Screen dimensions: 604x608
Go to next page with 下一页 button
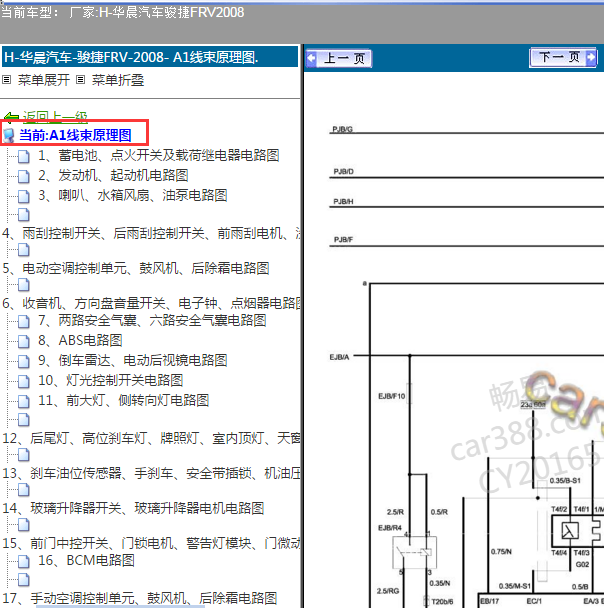click(563, 58)
